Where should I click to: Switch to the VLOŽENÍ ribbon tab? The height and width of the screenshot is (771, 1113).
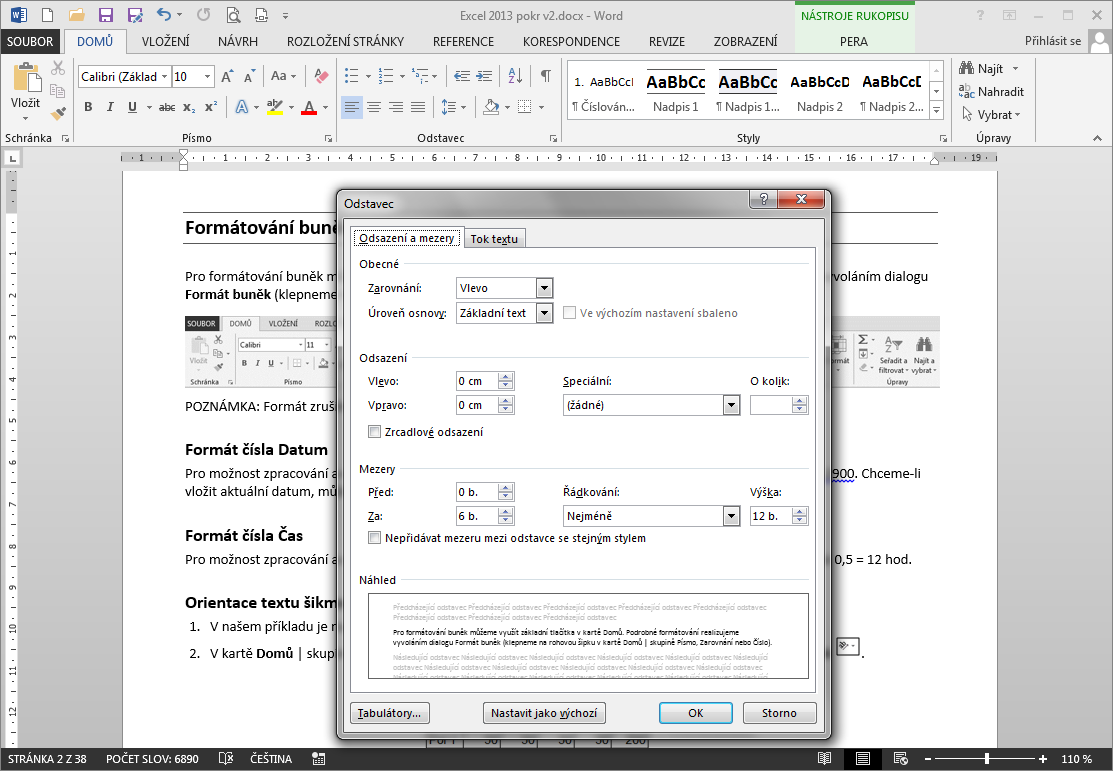click(165, 42)
